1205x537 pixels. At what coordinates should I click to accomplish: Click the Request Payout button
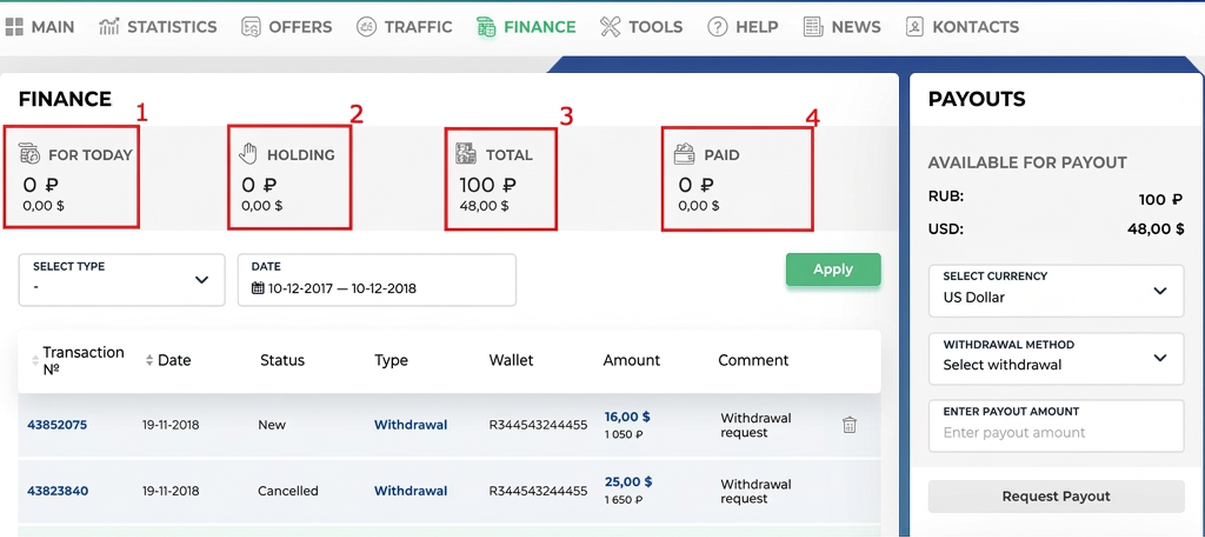[x=1056, y=496]
